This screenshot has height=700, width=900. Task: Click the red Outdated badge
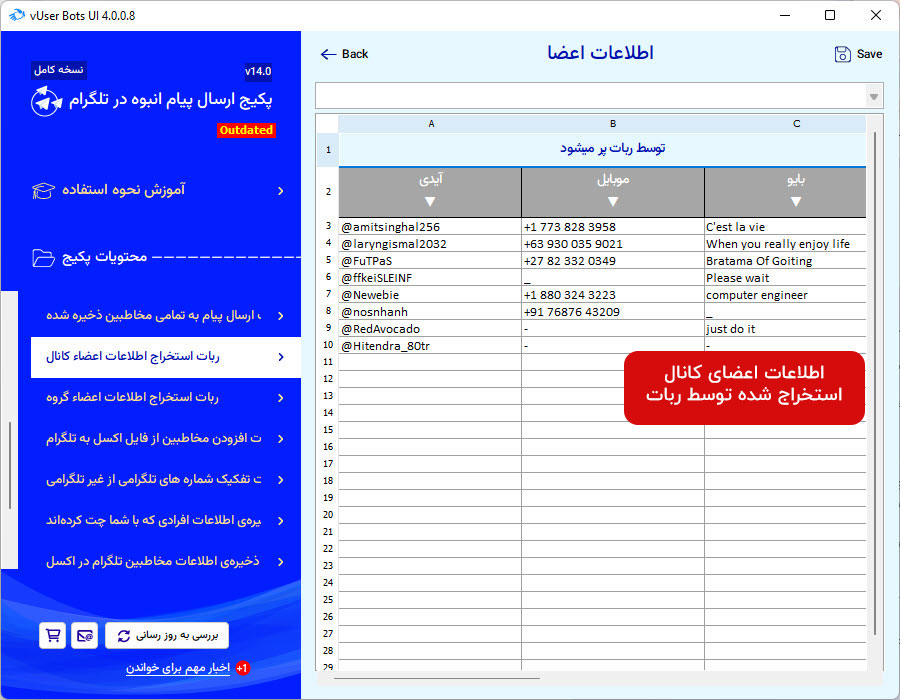tap(246, 130)
